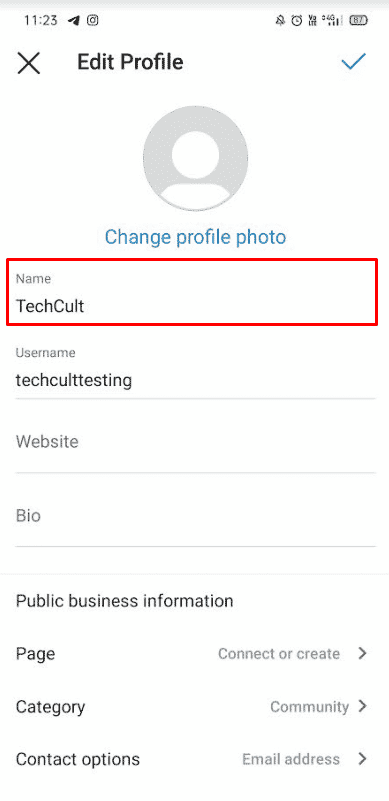
Task: Open Community category setting
Action: point(310,707)
